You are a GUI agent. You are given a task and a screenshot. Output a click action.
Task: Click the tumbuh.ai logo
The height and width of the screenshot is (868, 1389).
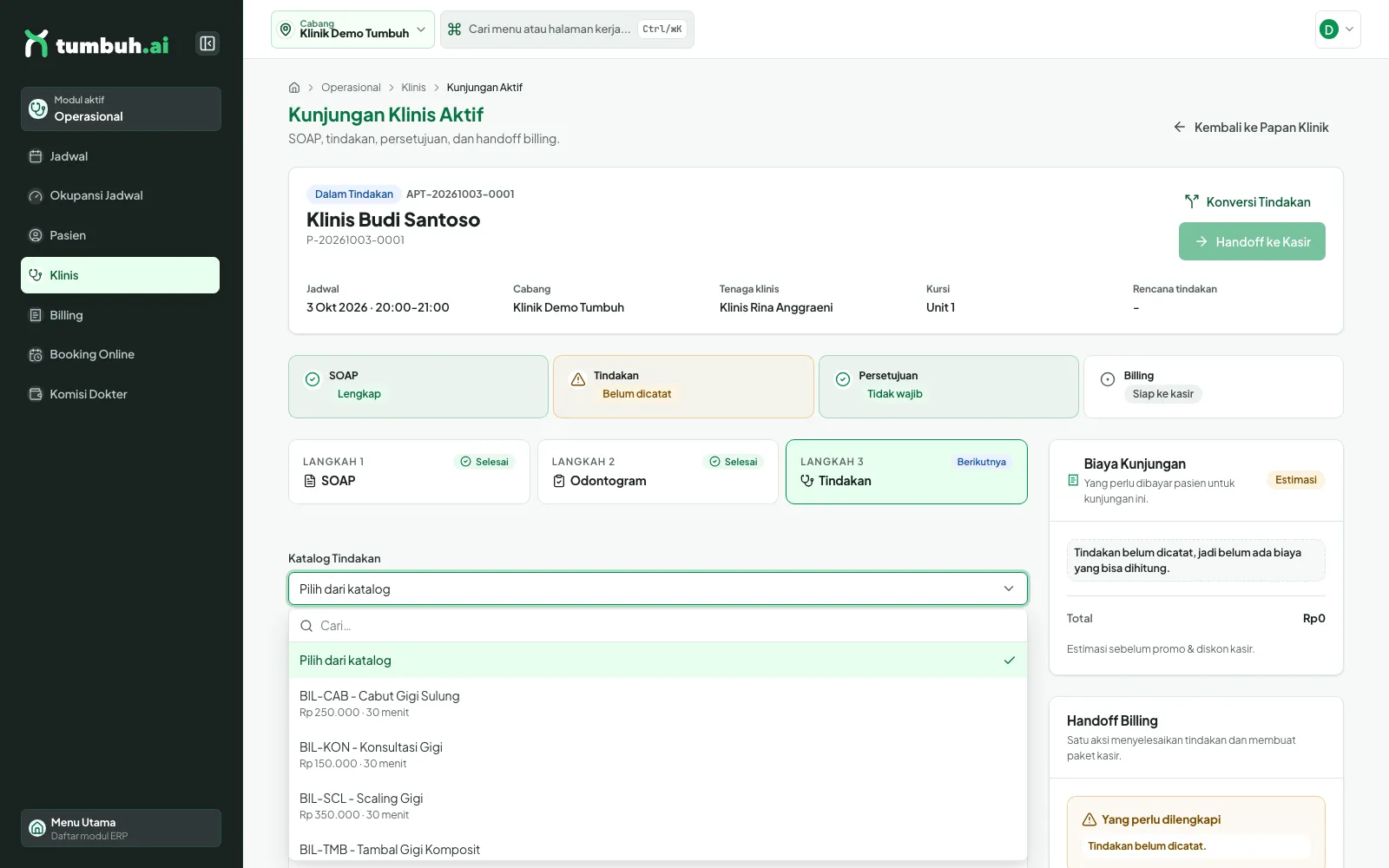96,44
